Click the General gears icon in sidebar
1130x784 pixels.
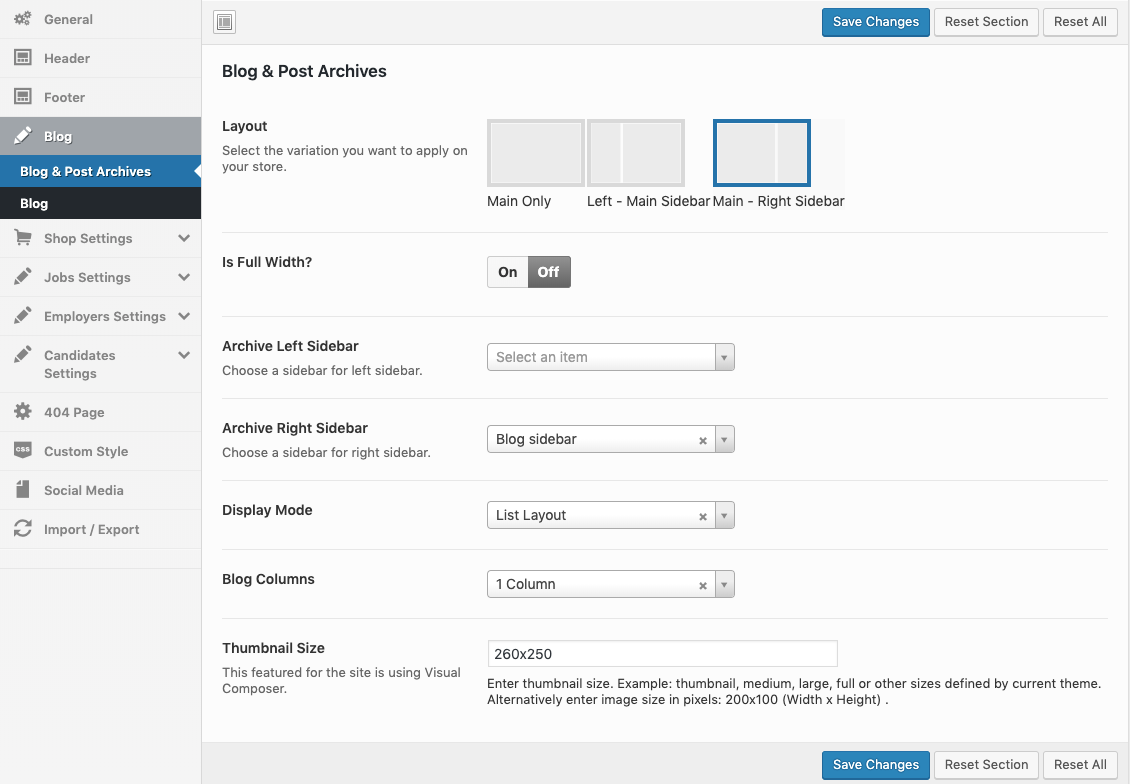click(22, 19)
